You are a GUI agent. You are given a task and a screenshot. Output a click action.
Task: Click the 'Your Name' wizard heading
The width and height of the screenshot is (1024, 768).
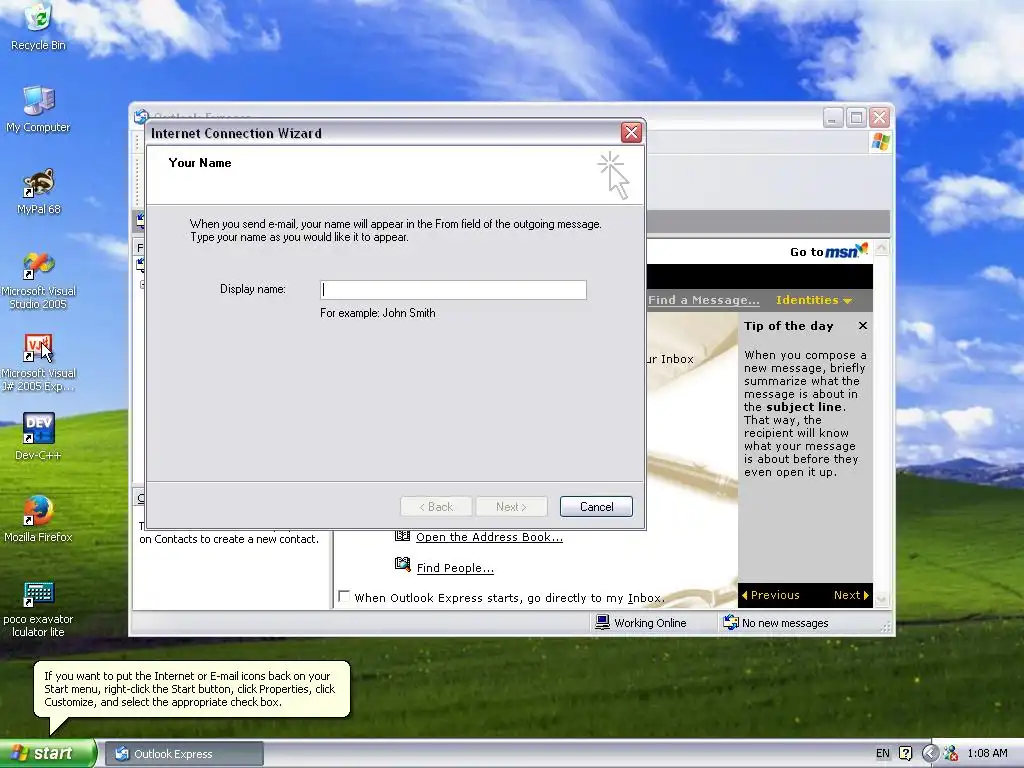(x=200, y=163)
